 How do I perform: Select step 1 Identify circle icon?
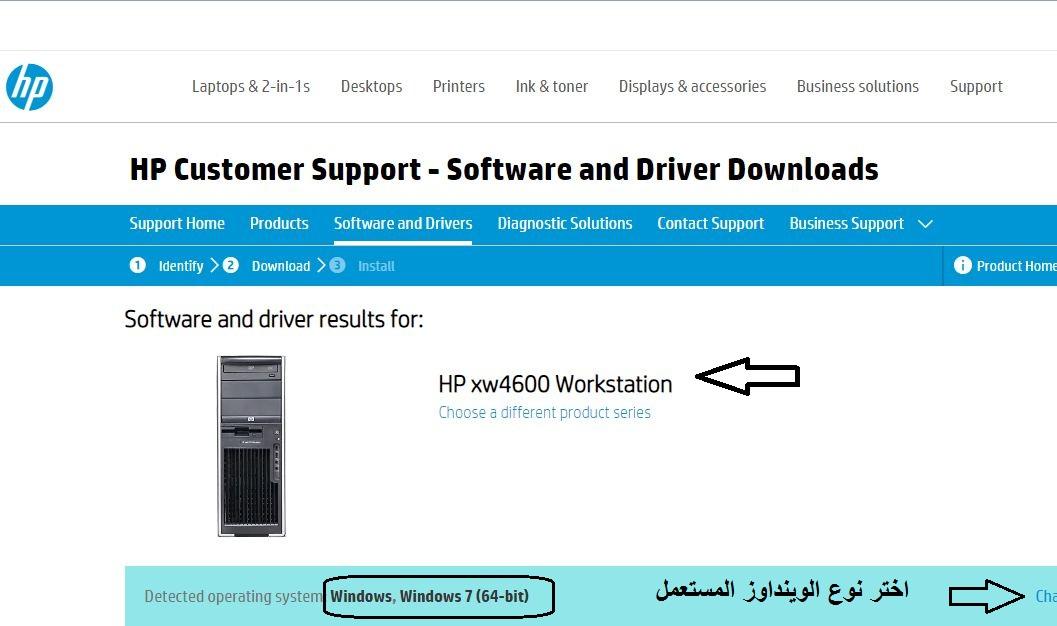[138, 265]
